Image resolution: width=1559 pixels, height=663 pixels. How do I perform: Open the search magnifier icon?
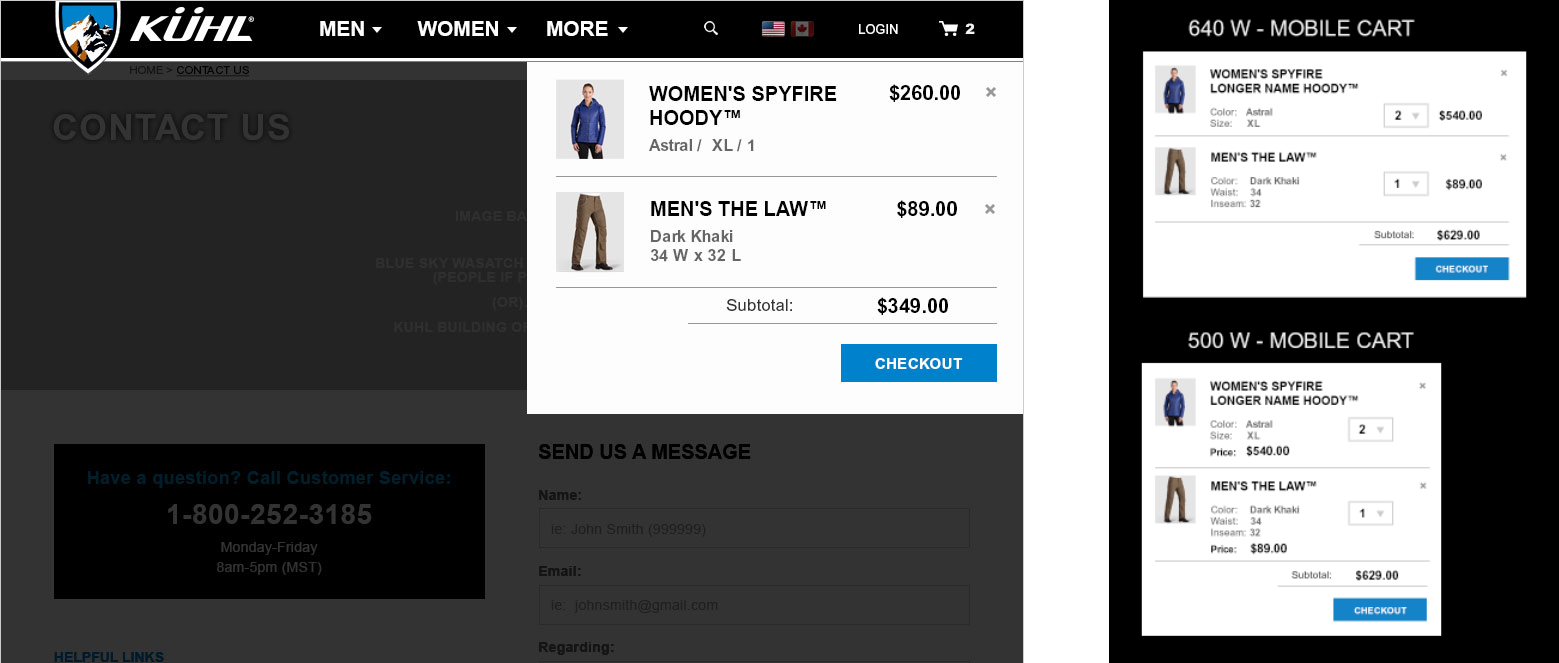click(x=711, y=29)
